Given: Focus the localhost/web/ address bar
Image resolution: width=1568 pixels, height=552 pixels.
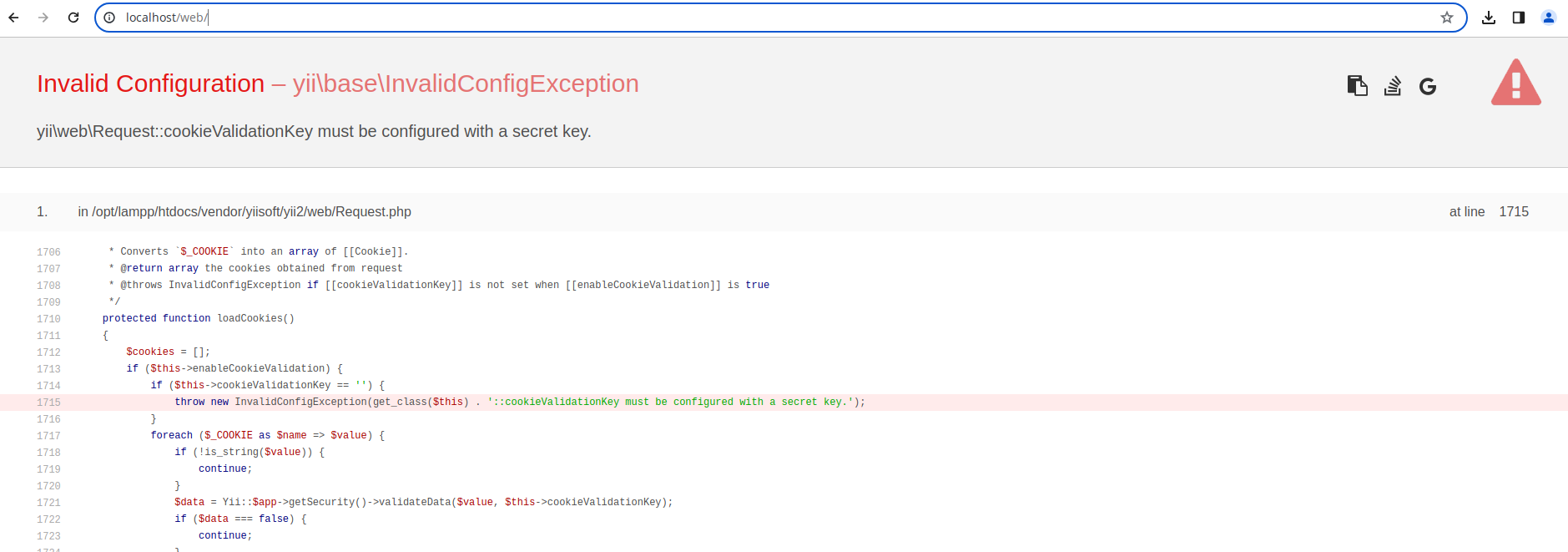Looking at the screenshot, I should point(780,18).
